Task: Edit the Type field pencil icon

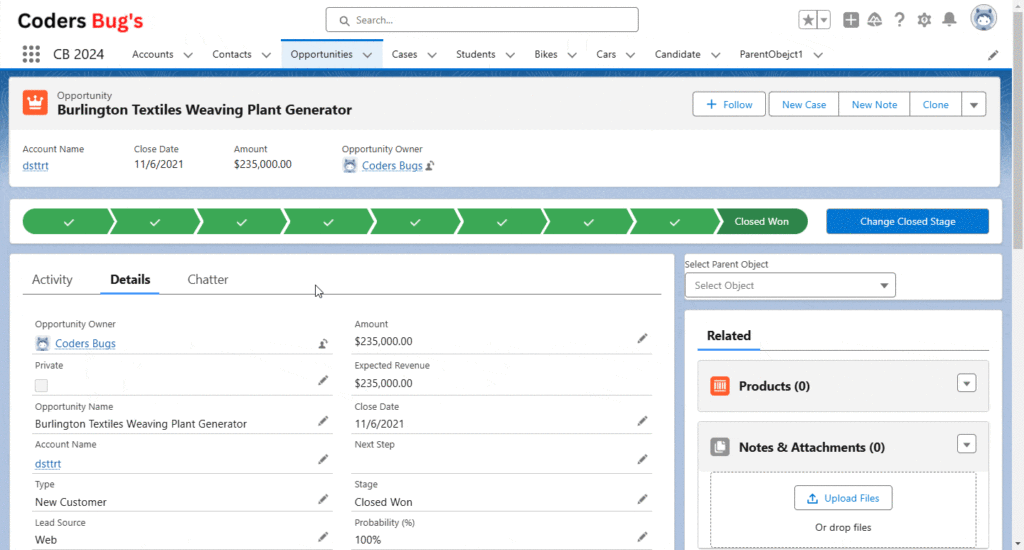Action: [323, 499]
